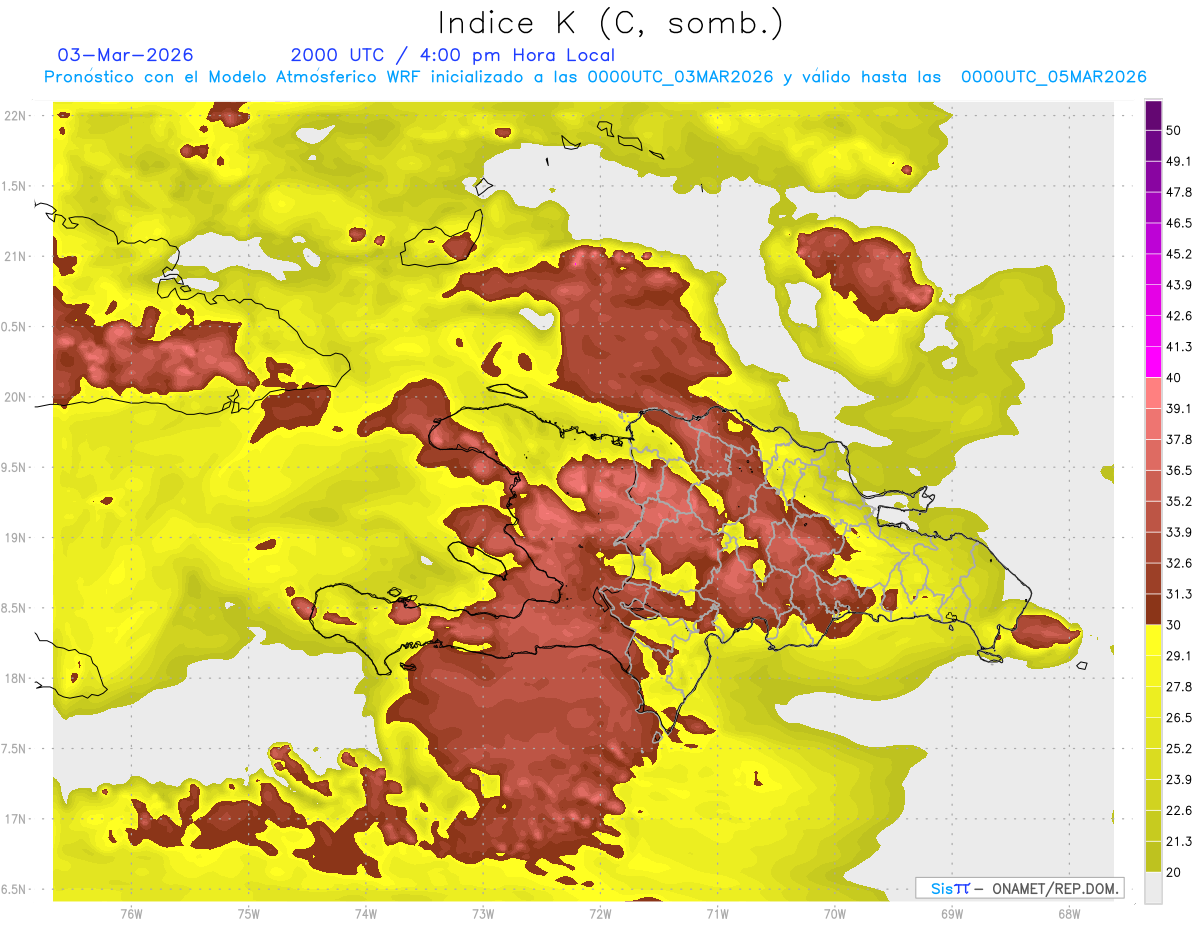1200x927 pixels.
Task: Click the initialization stamp '0000UTC_03MAR2026'
Action: click(x=680, y=77)
